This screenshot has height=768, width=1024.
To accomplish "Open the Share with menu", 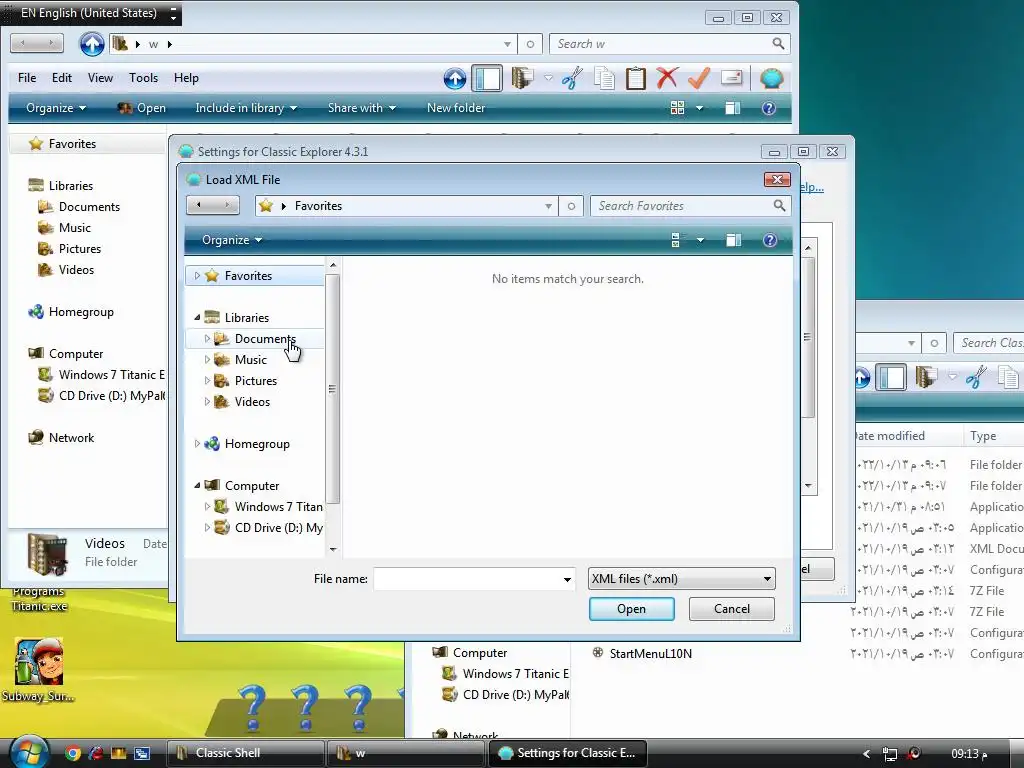I will [x=361, y=108].
